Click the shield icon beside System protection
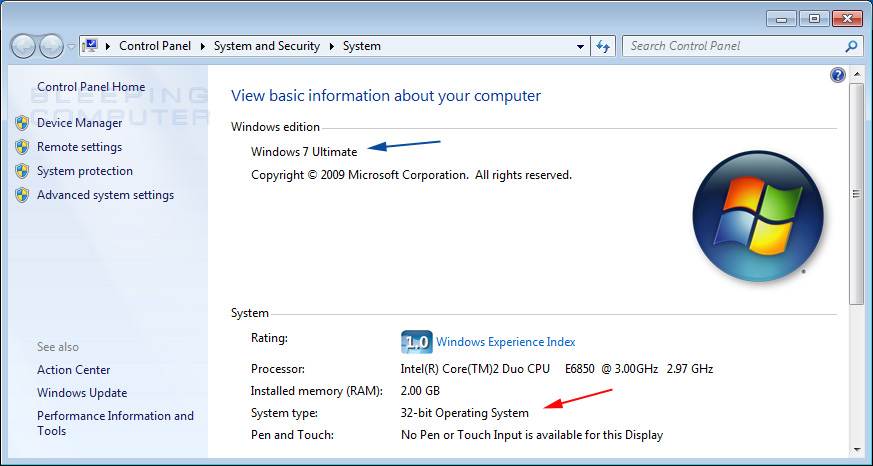Screen dimensions: 873x466 [22, 171]
